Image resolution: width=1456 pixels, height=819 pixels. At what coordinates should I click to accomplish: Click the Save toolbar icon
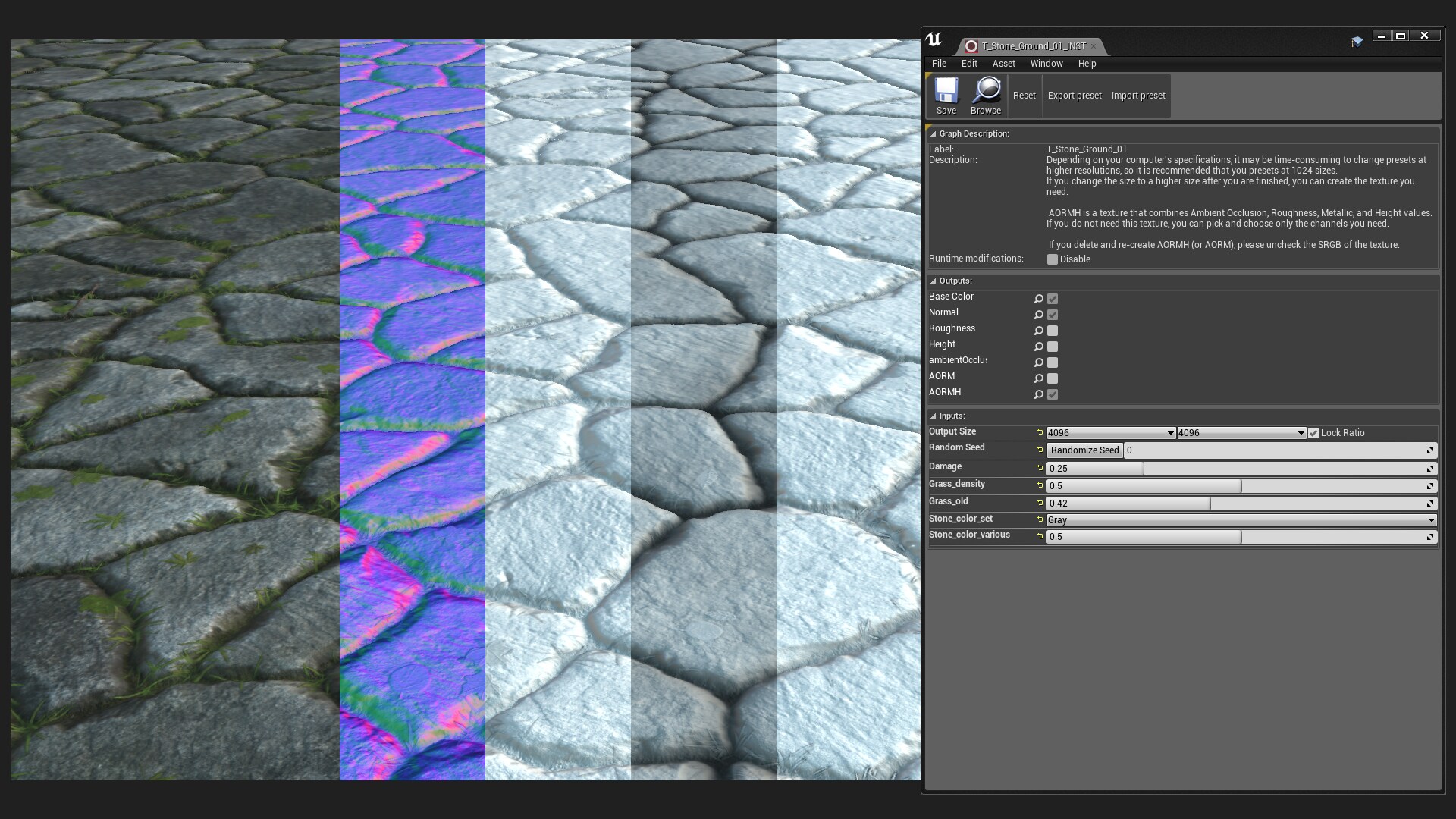coord(946,91)
